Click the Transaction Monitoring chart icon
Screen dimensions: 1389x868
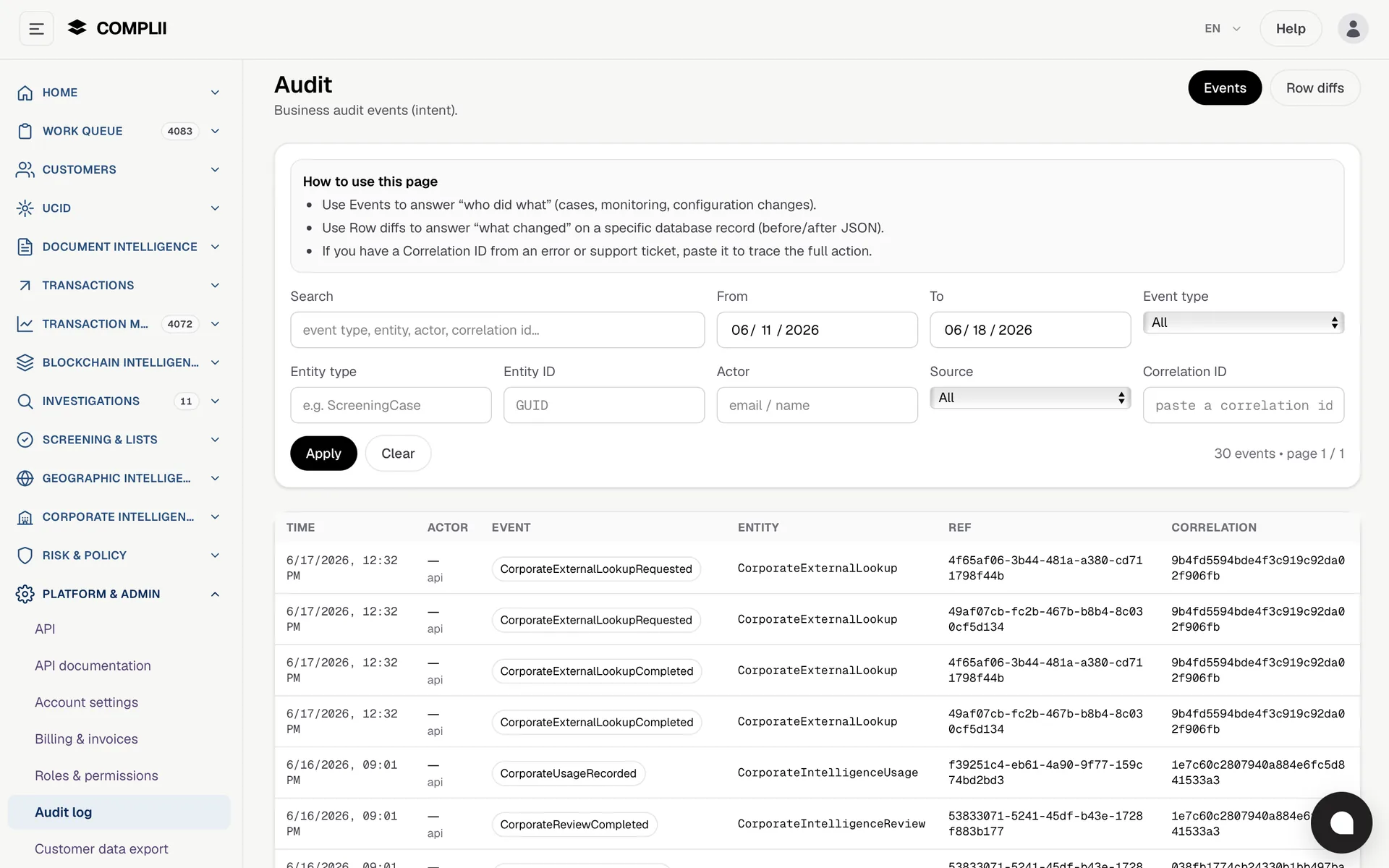(25, 324)
